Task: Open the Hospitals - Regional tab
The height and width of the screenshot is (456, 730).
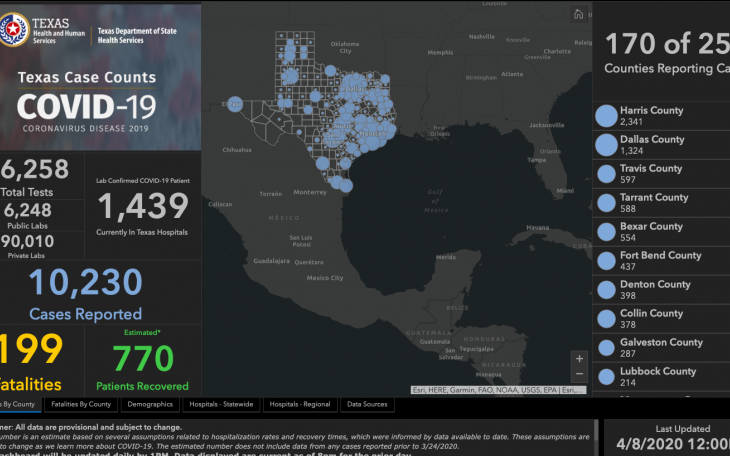Action: coord(300,405)
